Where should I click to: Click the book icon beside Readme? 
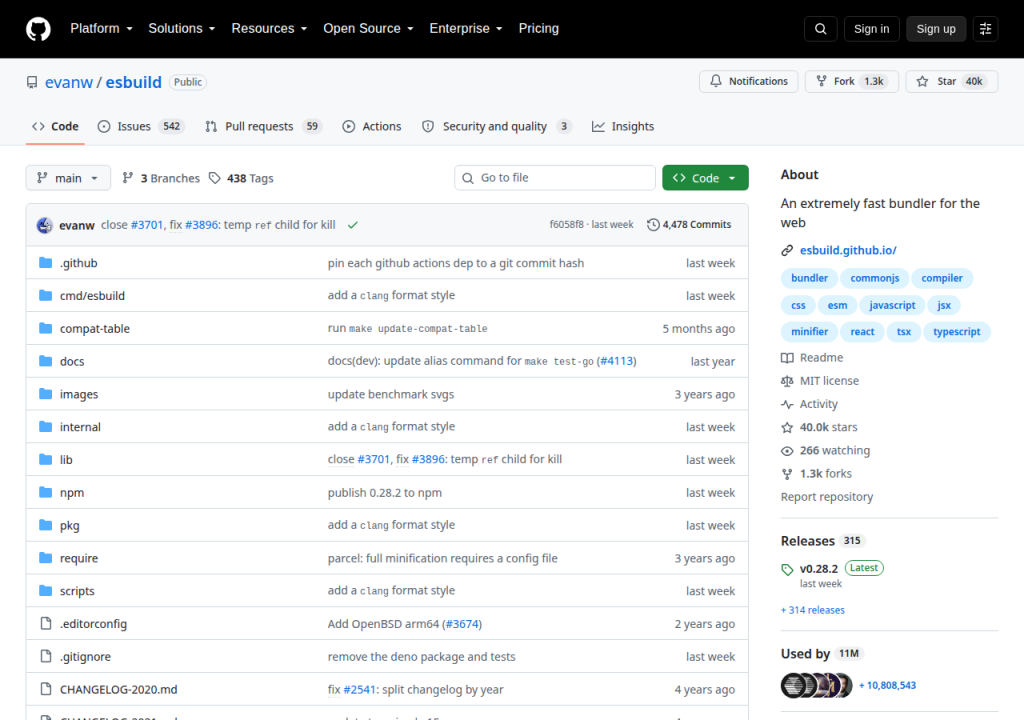[x=787, y=358]
